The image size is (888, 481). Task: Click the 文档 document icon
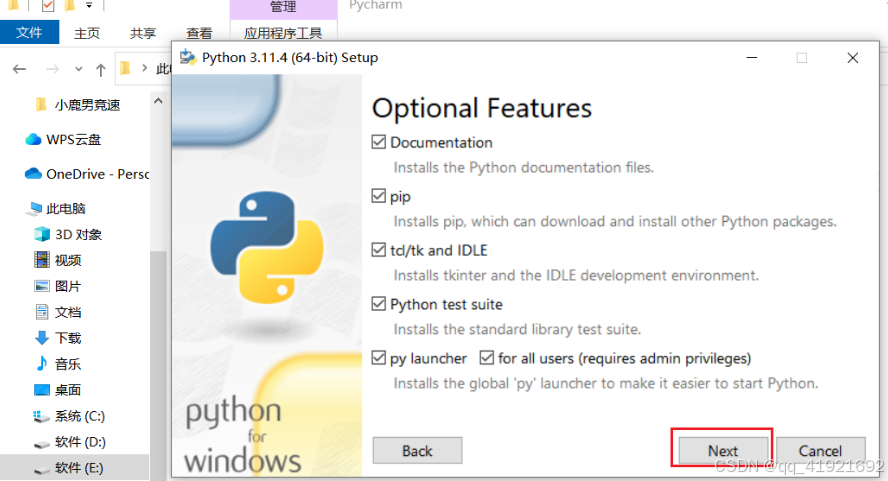point(42,312)
